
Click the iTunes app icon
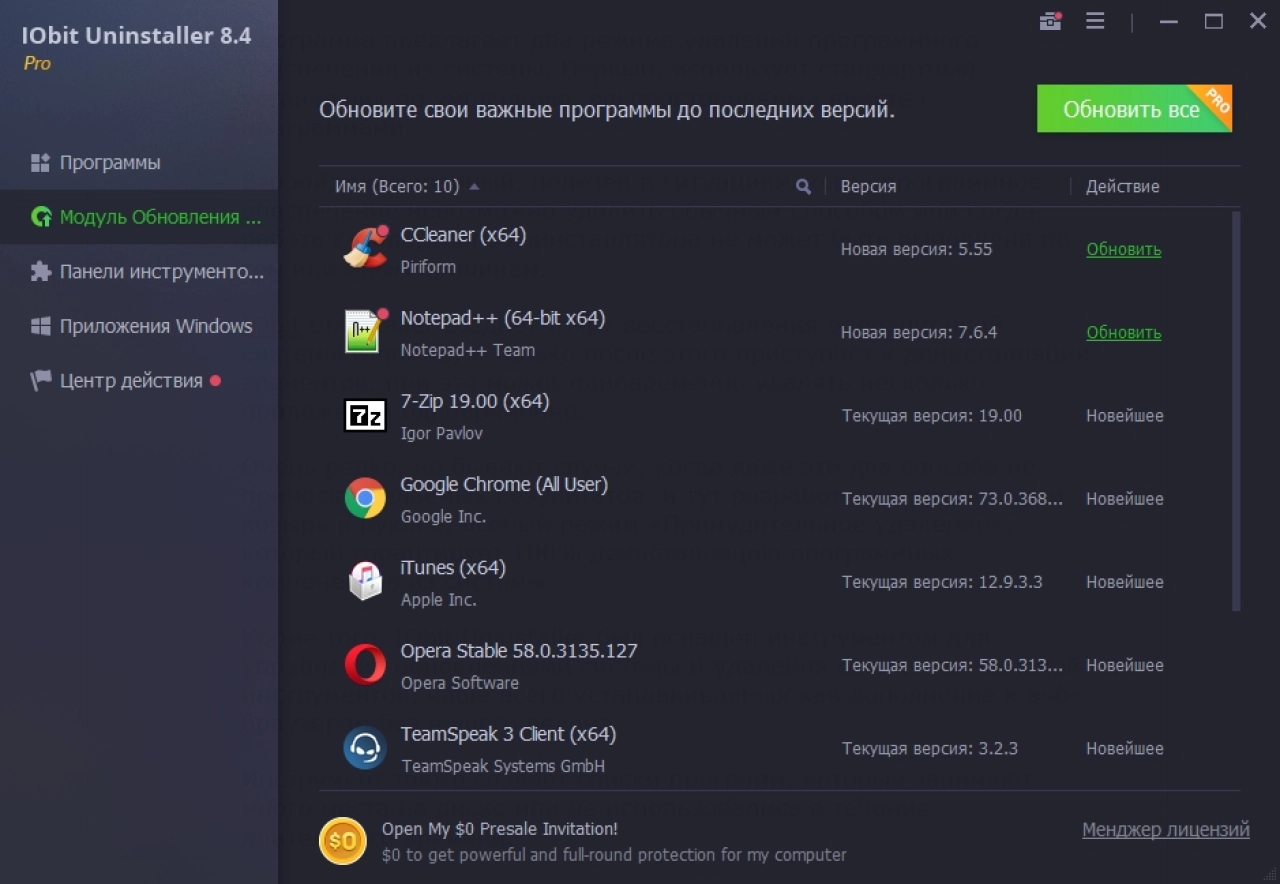click(365, 581)
